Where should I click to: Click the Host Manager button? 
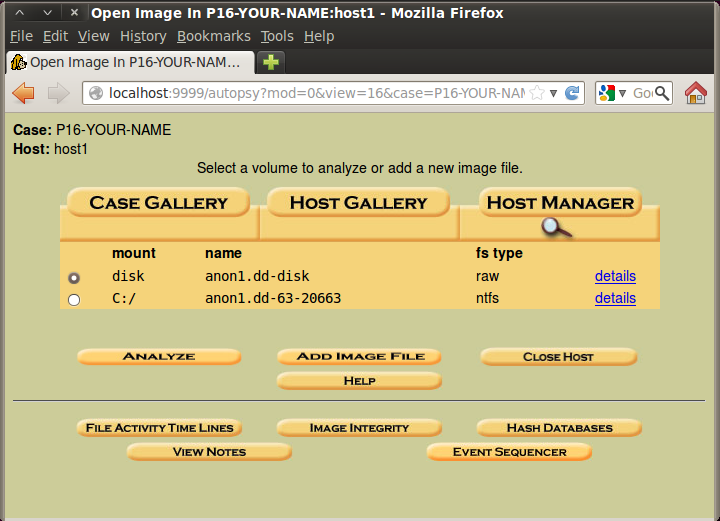point(560,202)
